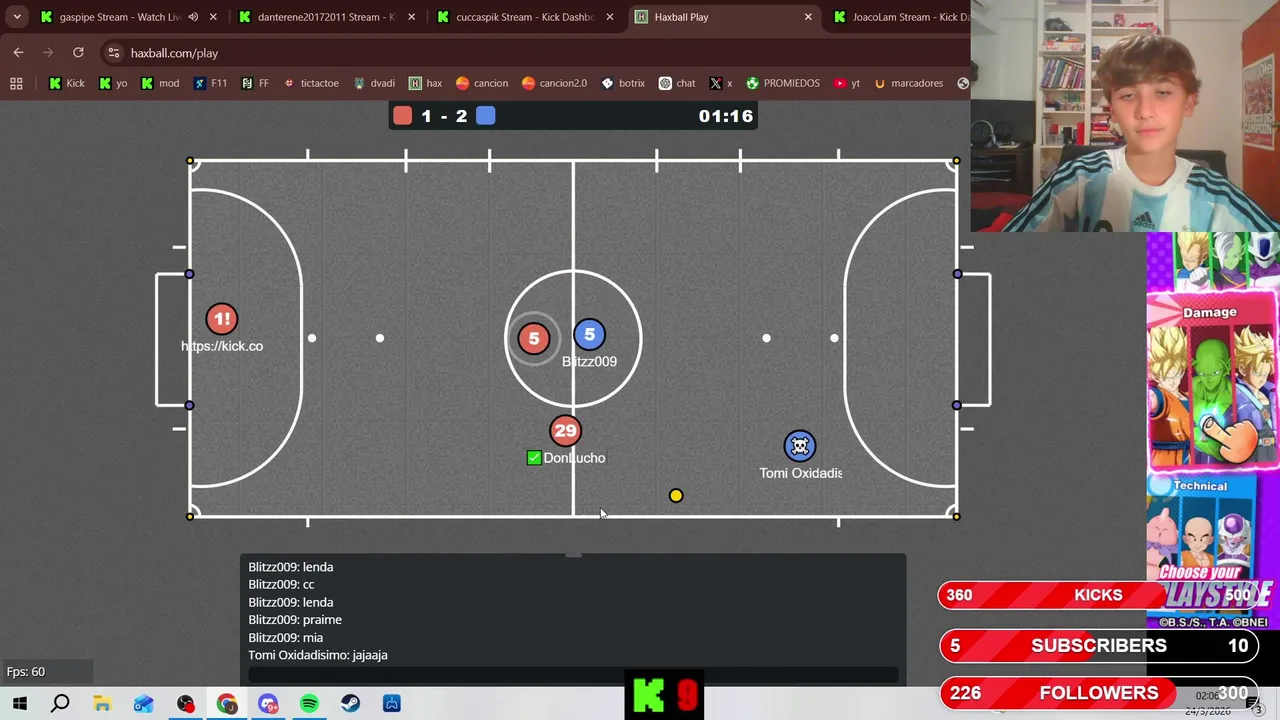Close the gaspipe Stream tab
Viewport: 1280px width, 720px height.
tap(212, 17)
